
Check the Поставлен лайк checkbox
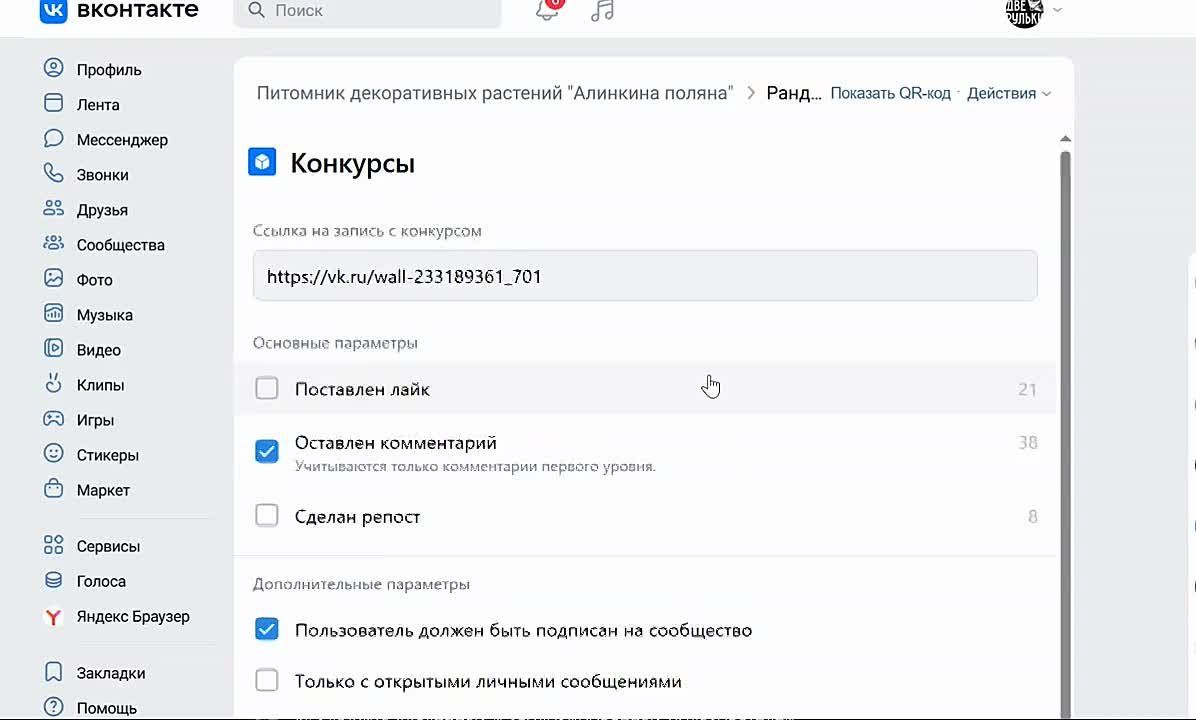point(267,388)
